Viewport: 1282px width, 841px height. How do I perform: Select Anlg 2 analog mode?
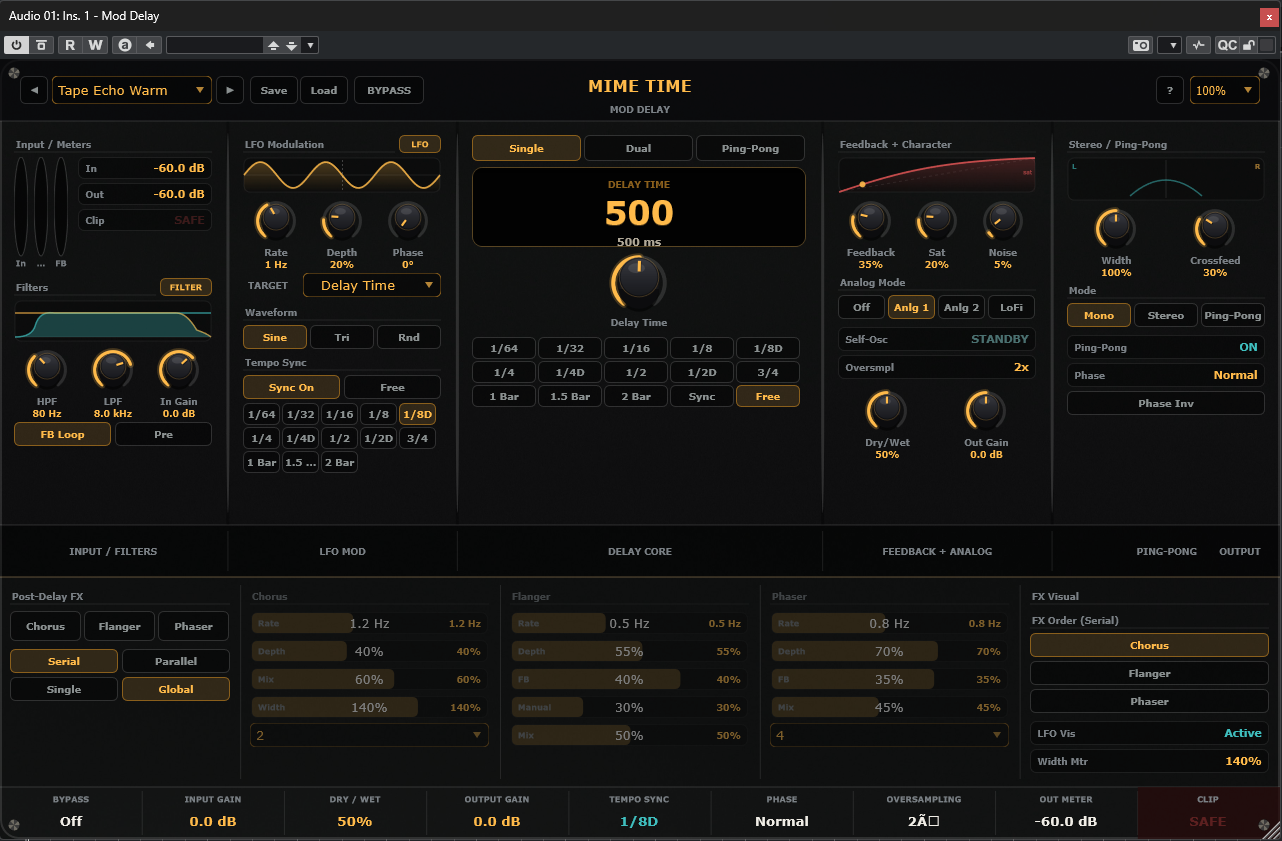pos(962,307)
